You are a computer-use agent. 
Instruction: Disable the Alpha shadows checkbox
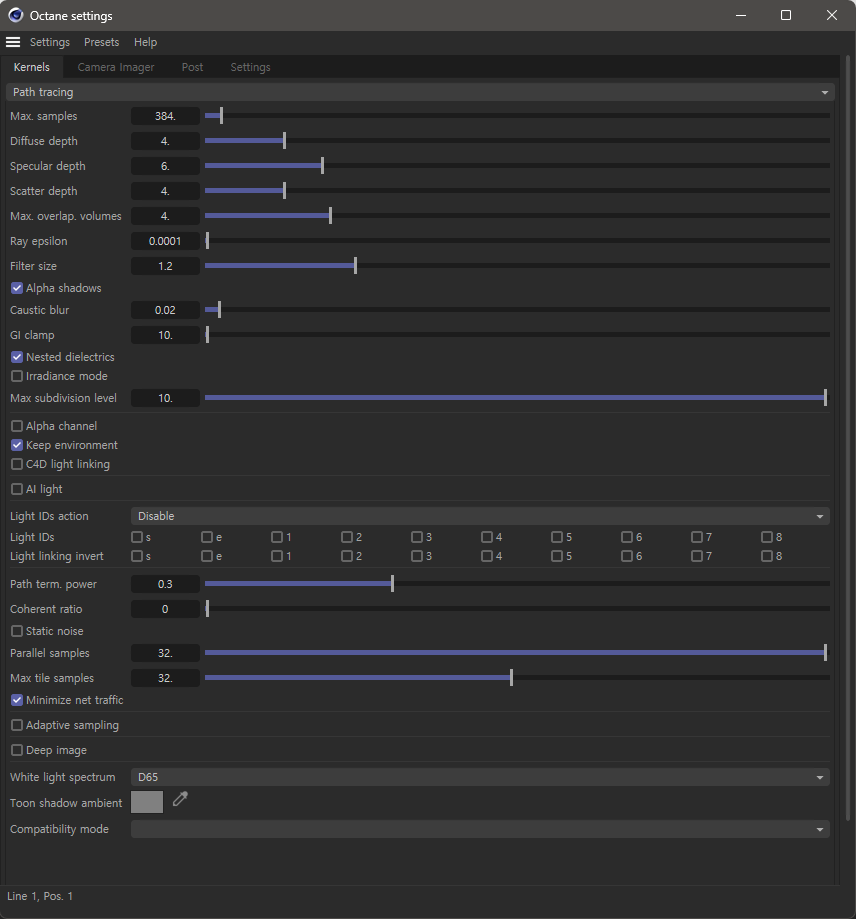click(x=17, y=288)
